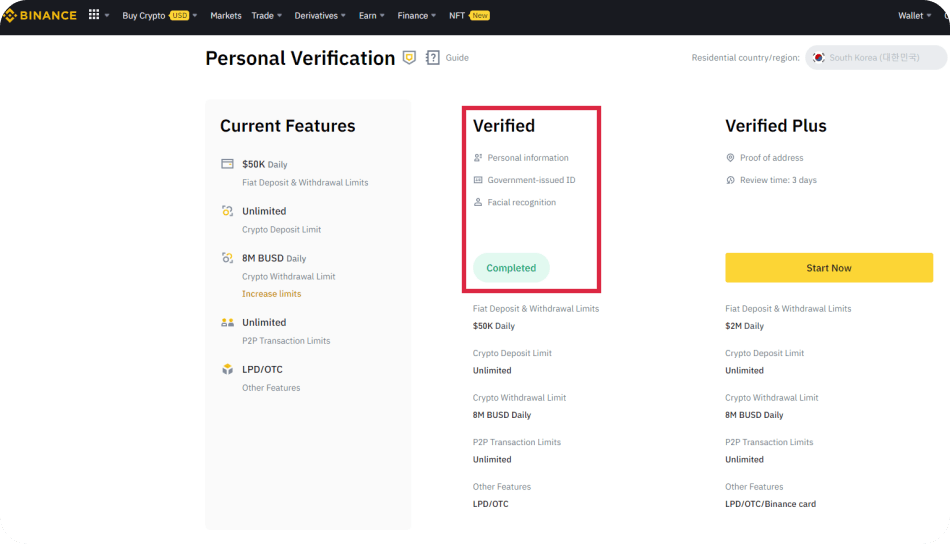Click the $2M Daily fiat limit value
Viewport: 950px width, 544px height.
pos(745,326)
